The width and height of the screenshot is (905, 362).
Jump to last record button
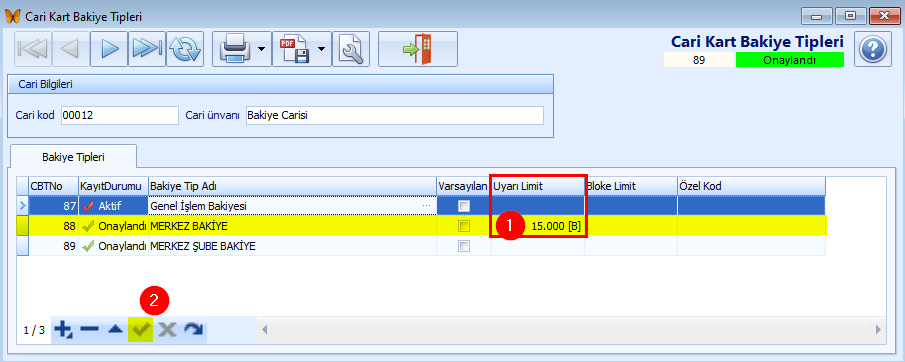point(147,50)
